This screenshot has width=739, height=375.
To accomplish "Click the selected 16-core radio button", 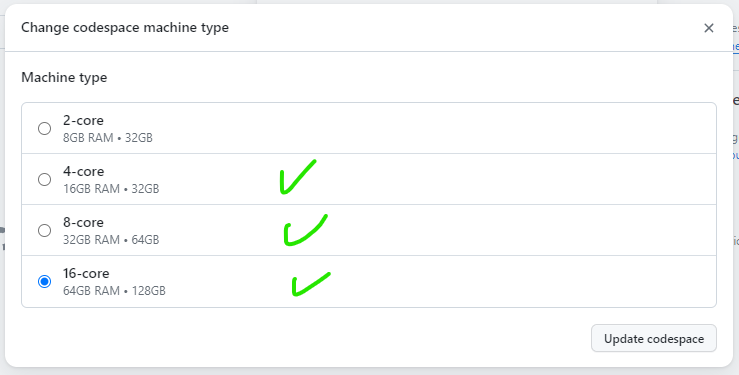I will pos(44,282).
